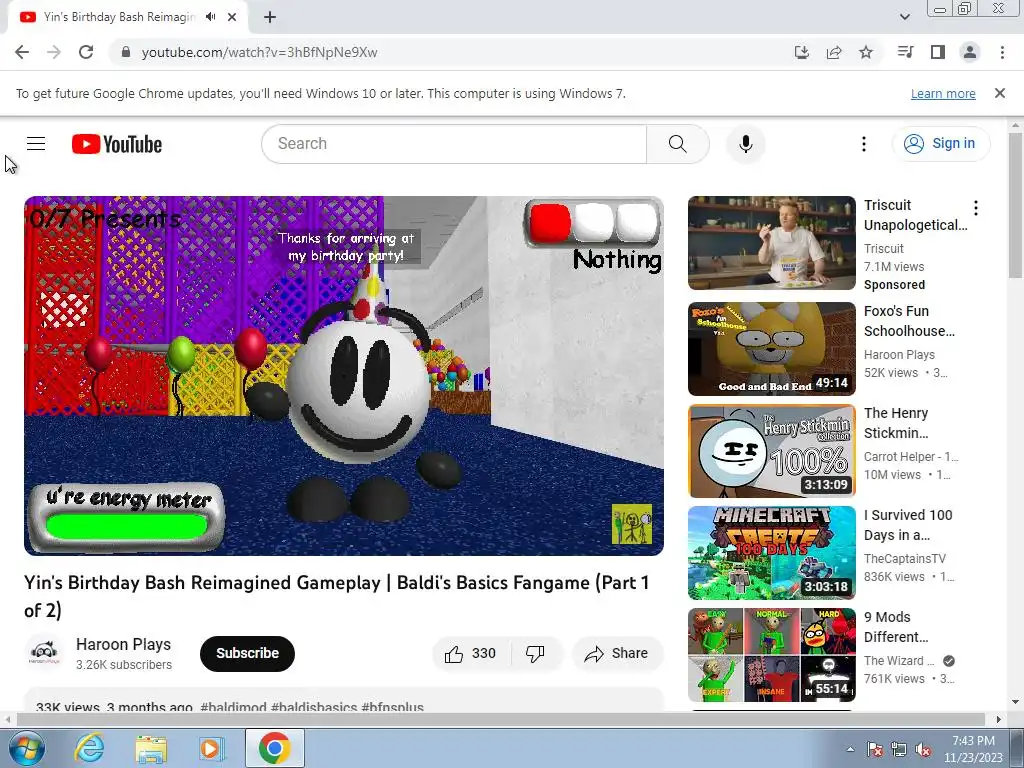Click the address bar URL
This screenshot has width=1024, height=768.
pyautogui.click(x=259, y=52)
